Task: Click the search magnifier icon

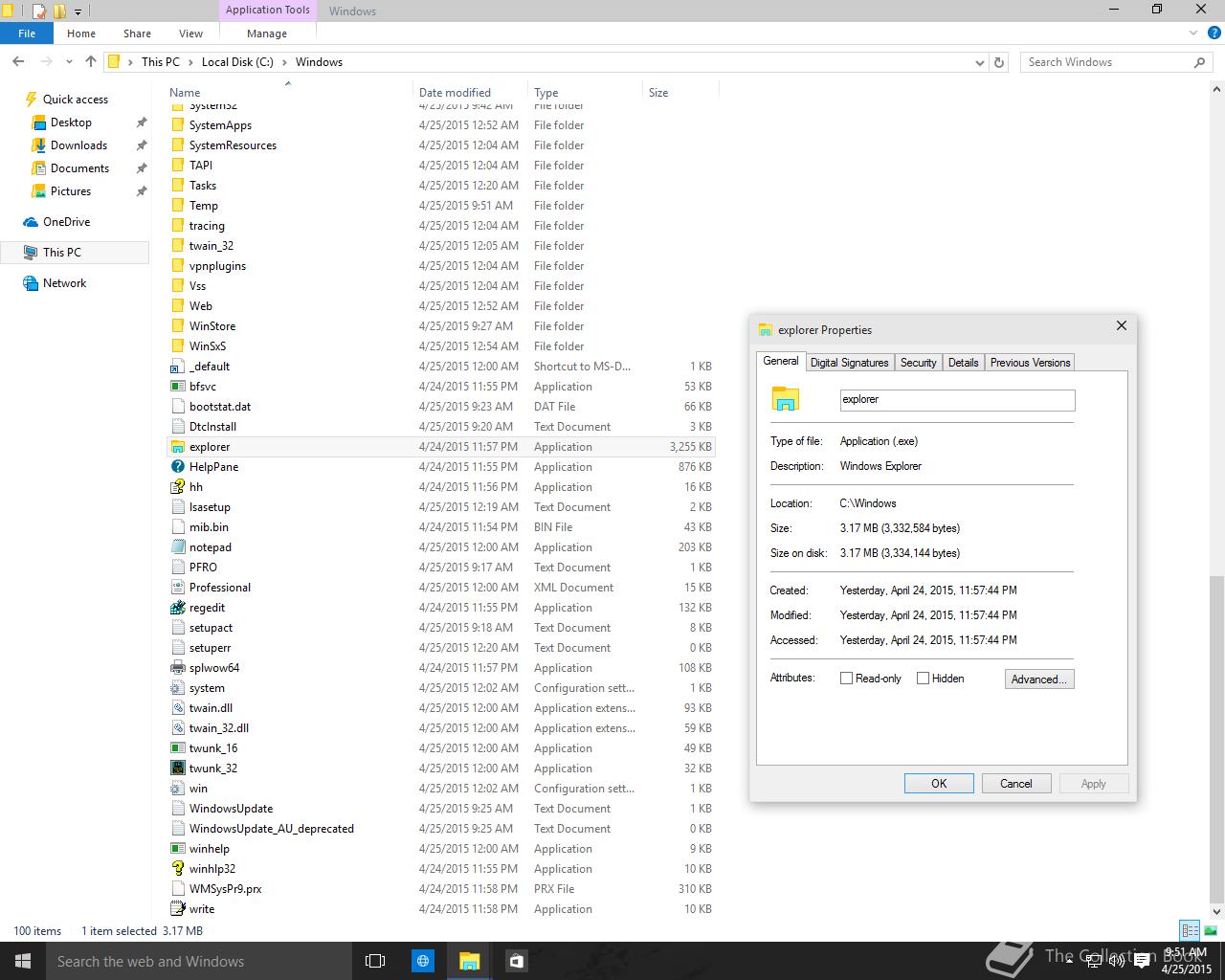Action: [1199, 62]
